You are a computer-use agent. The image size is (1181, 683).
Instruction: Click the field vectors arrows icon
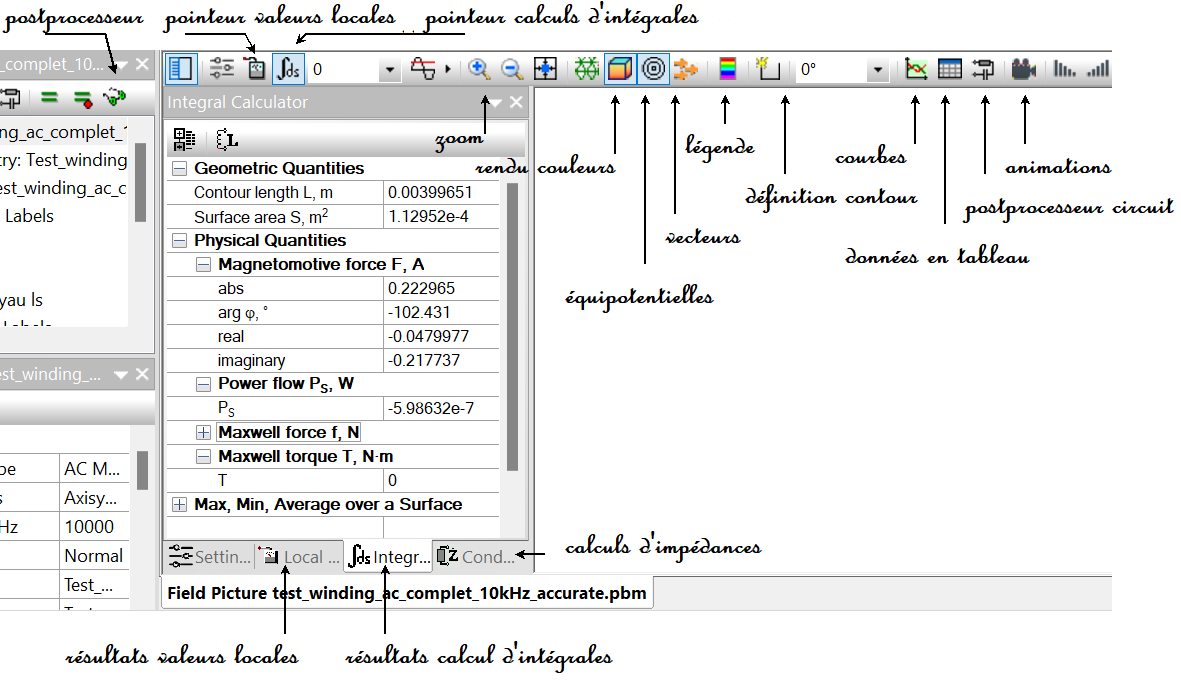[x=686, y=69]
